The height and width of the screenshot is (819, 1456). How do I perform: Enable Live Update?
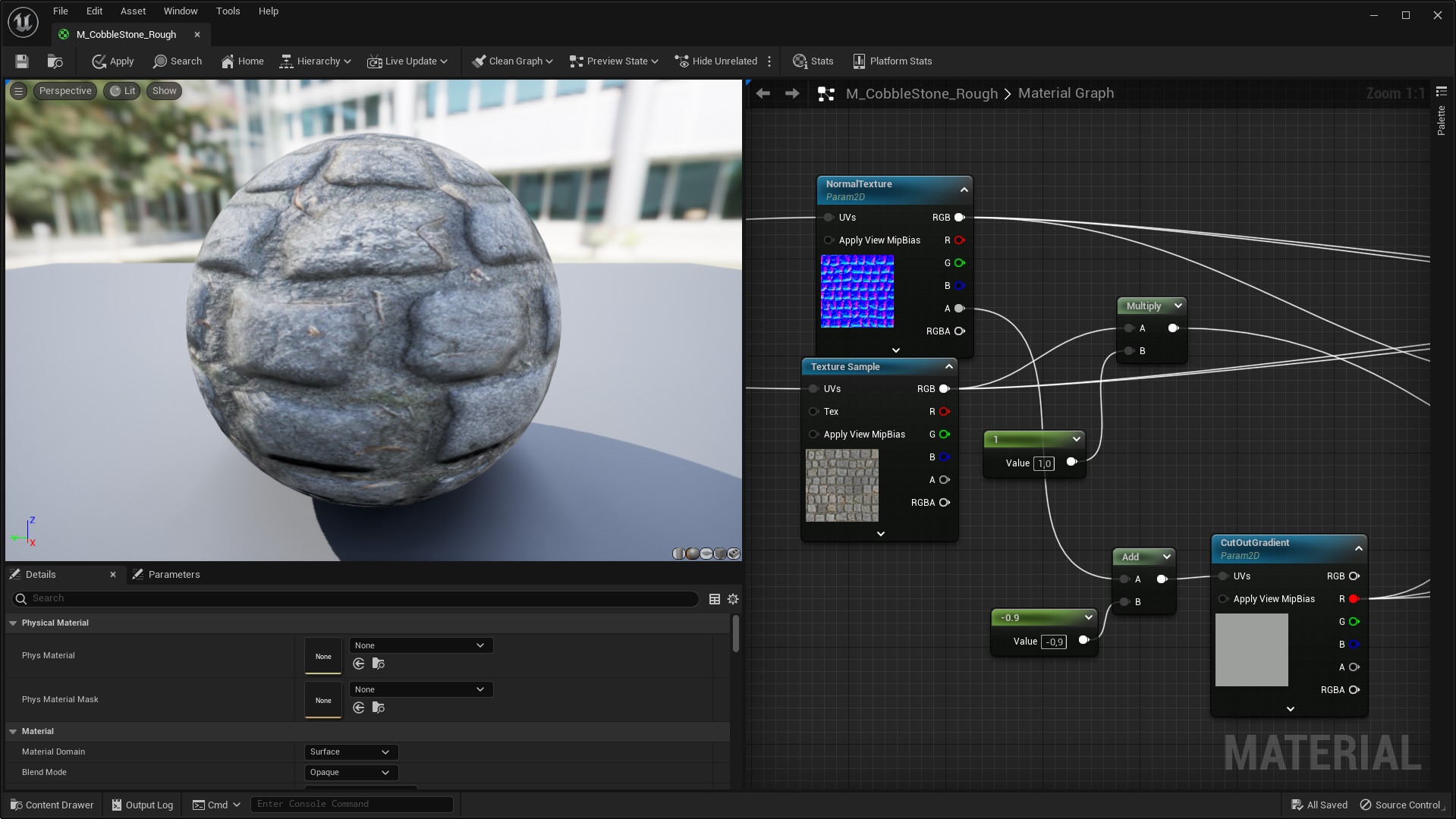point(407,61)
